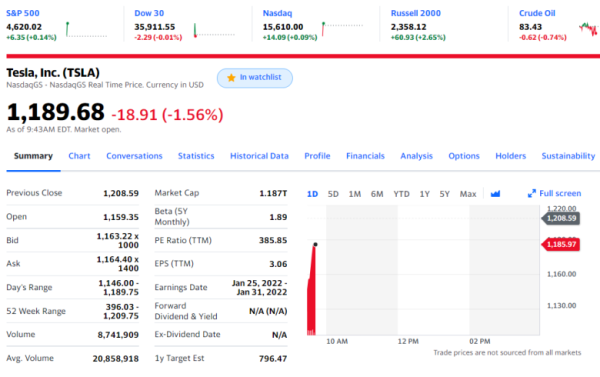
Task: Switch chart range to Max
Action: point(468,194)
